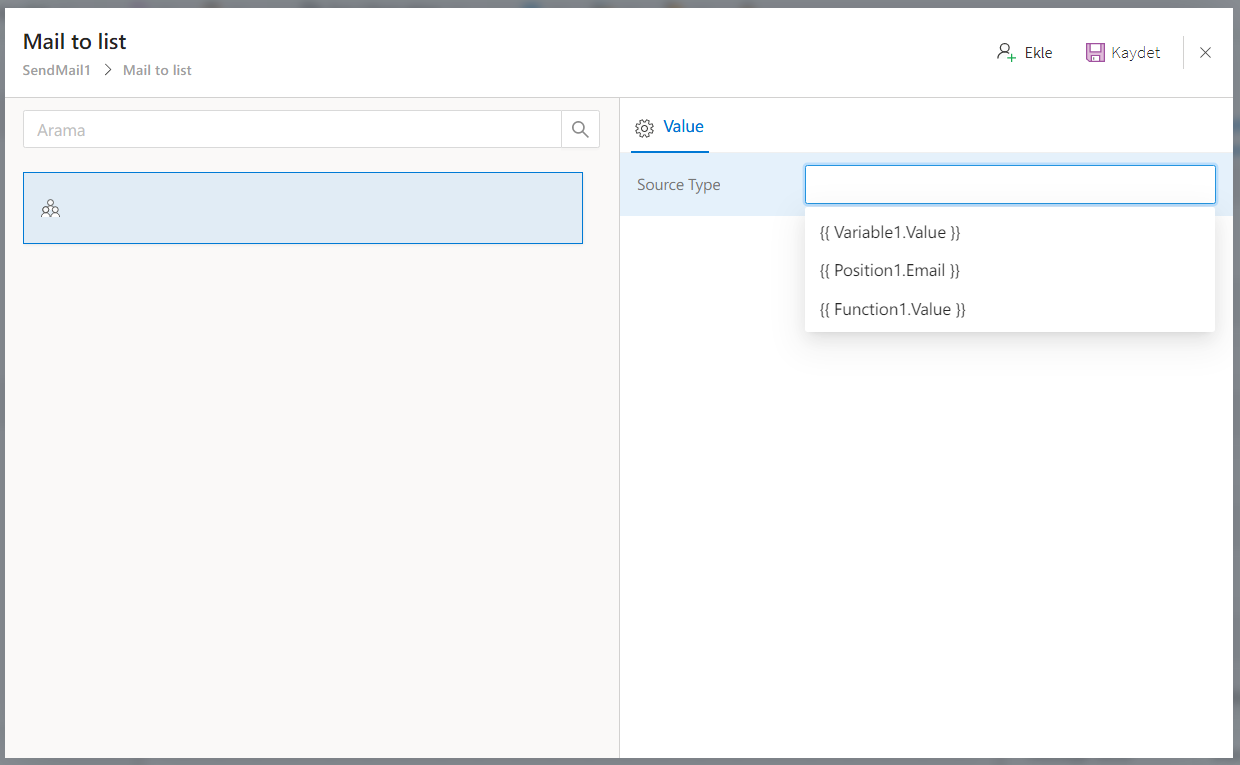Select {{ Function1.Value }} from list

tap(893, 309)
